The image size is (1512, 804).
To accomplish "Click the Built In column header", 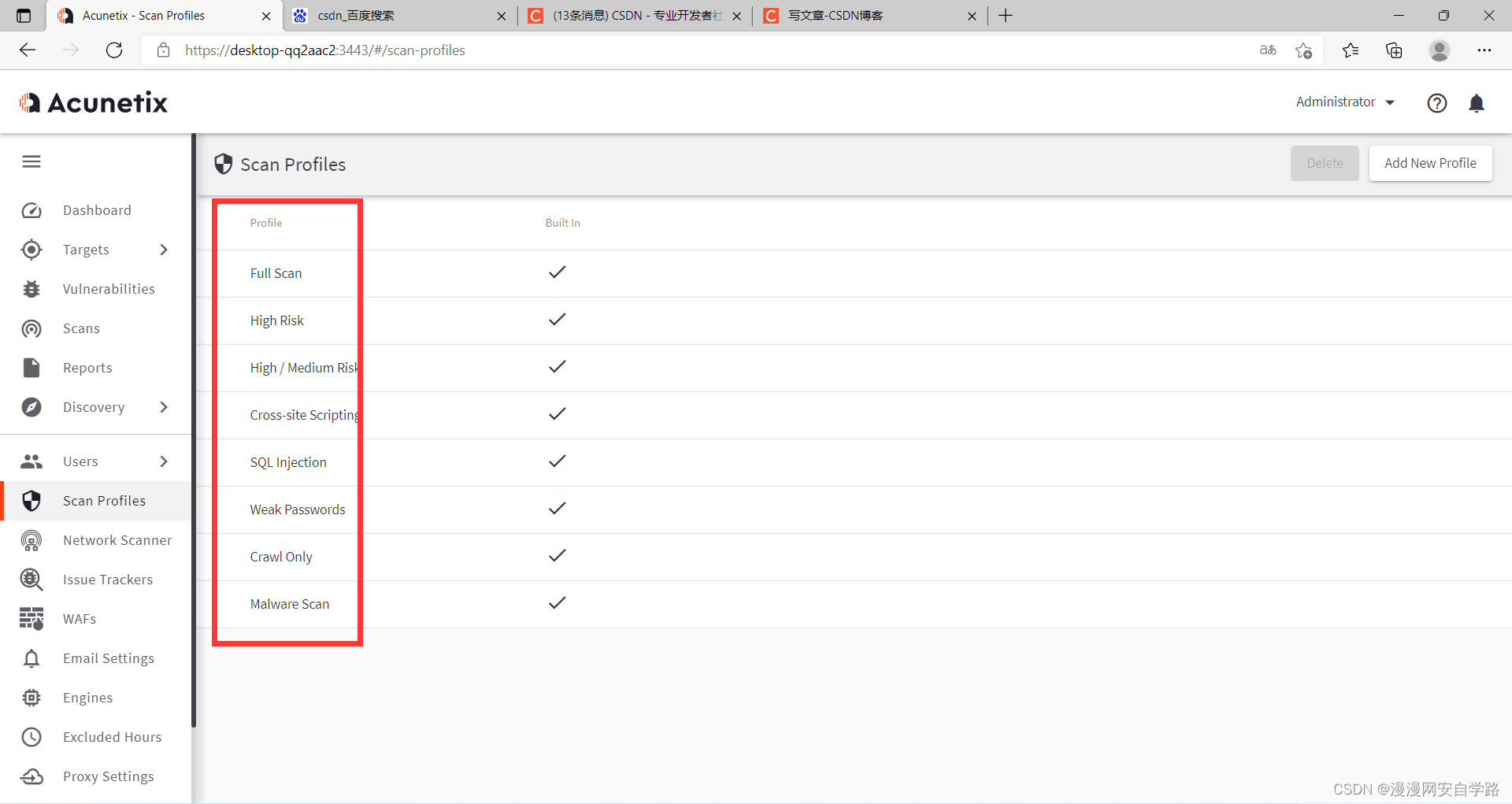I will (x=563, y=223).
